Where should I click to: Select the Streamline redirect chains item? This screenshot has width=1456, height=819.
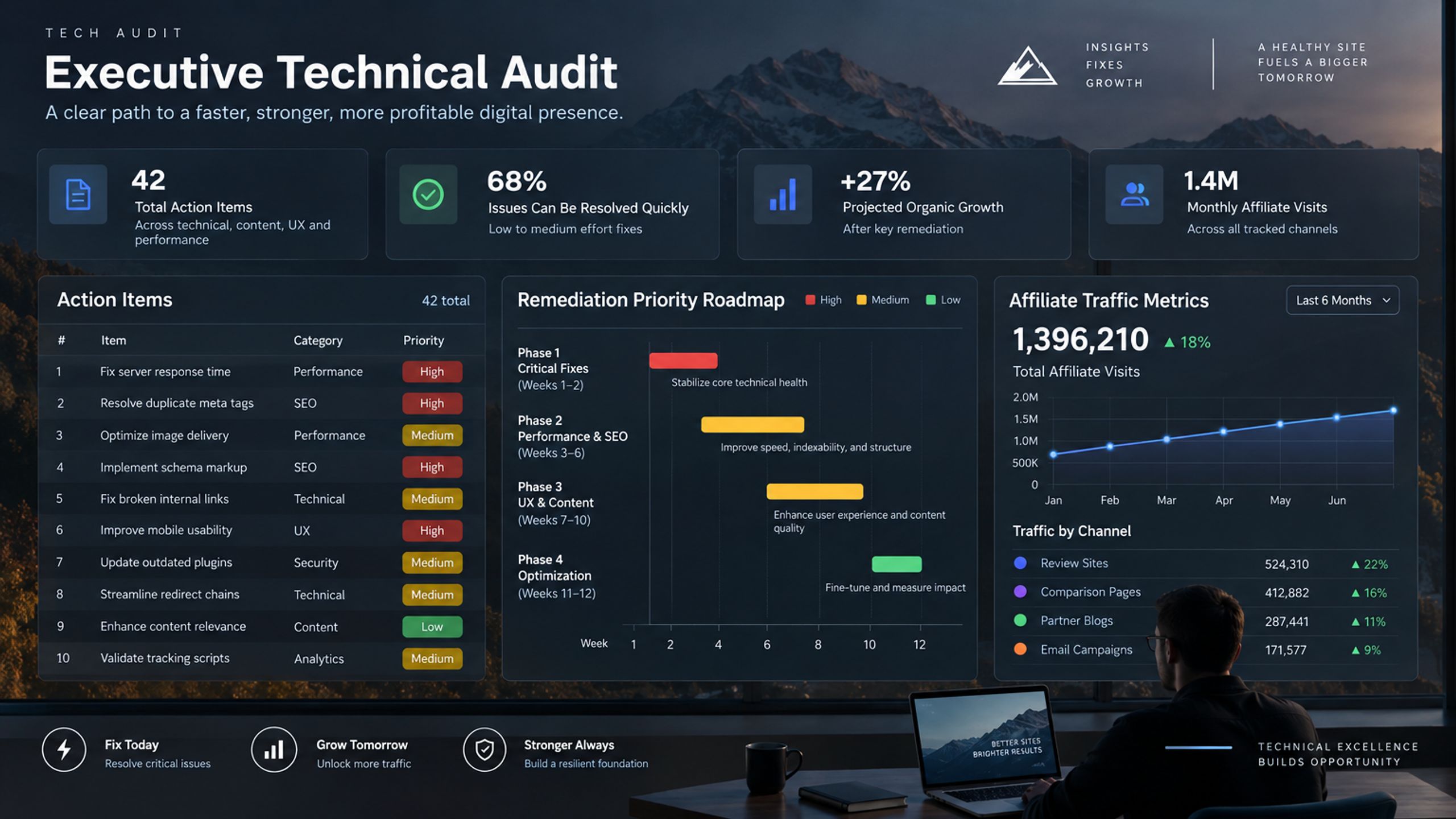point(169,594)
